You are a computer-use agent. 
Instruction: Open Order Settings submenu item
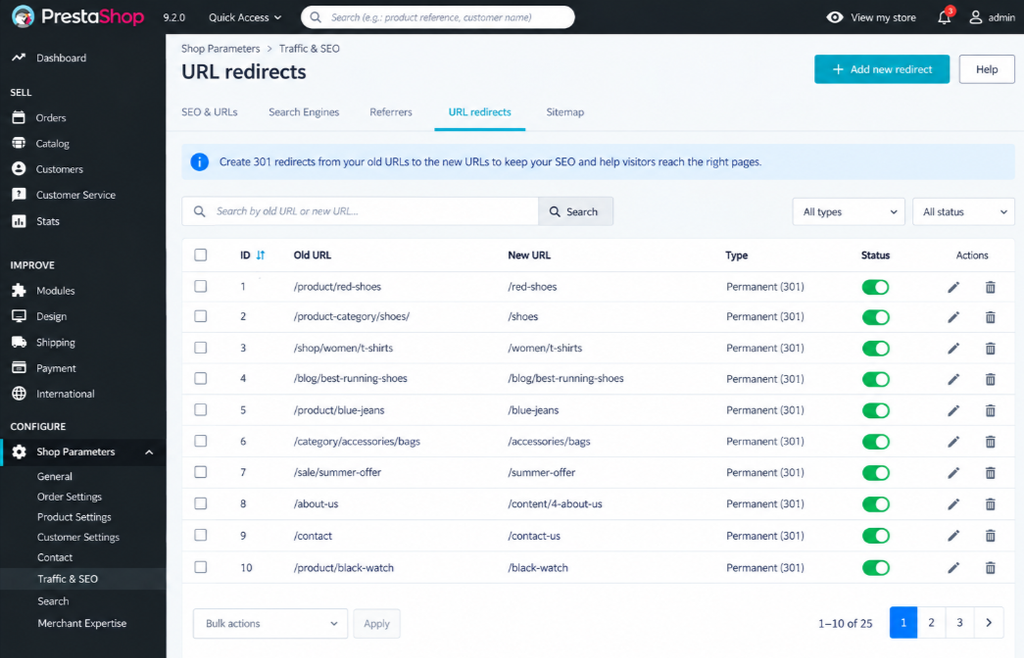69,497
